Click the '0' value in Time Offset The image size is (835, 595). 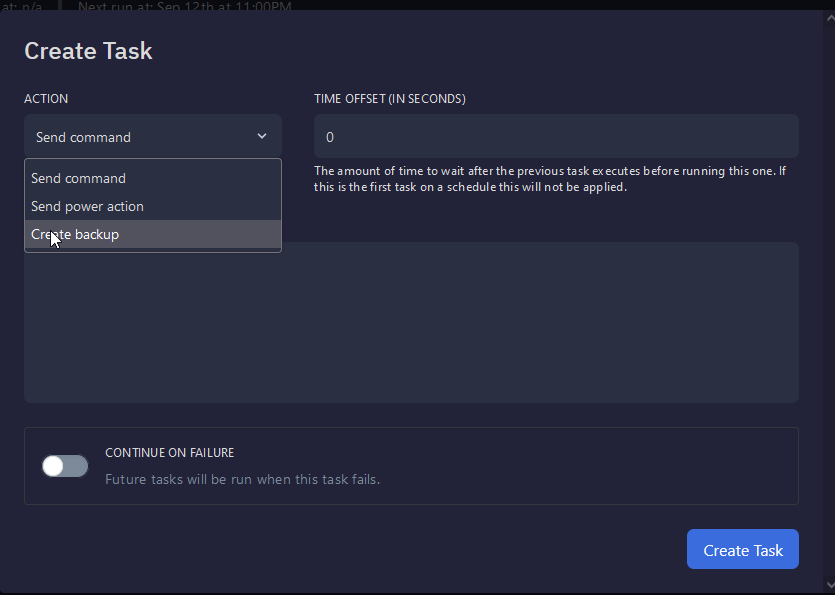(330, 137)
